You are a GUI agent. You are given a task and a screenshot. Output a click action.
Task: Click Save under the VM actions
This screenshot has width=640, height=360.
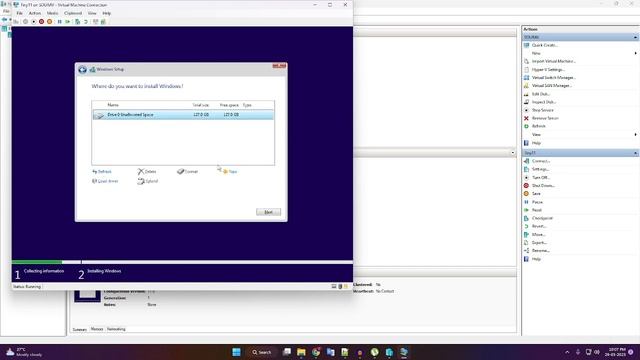536,194
